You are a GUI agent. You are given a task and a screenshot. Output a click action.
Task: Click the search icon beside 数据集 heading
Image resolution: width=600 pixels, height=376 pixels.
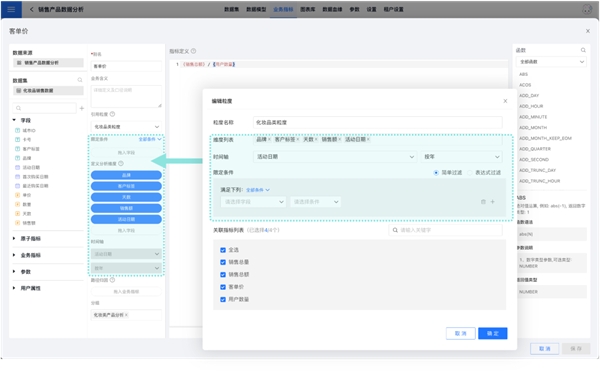[80, 80]
